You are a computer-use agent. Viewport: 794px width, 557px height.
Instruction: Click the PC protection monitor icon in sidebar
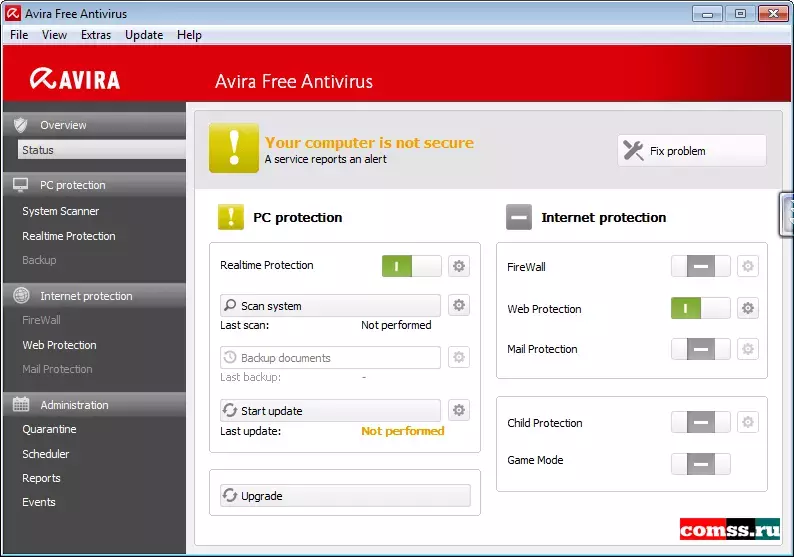click(x=21, y=185)
